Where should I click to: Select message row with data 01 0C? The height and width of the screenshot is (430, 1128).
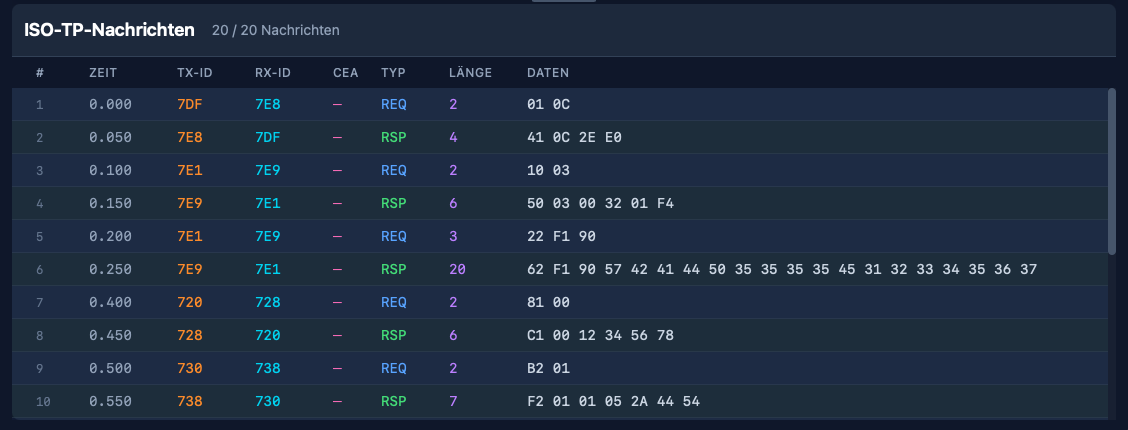549,104
